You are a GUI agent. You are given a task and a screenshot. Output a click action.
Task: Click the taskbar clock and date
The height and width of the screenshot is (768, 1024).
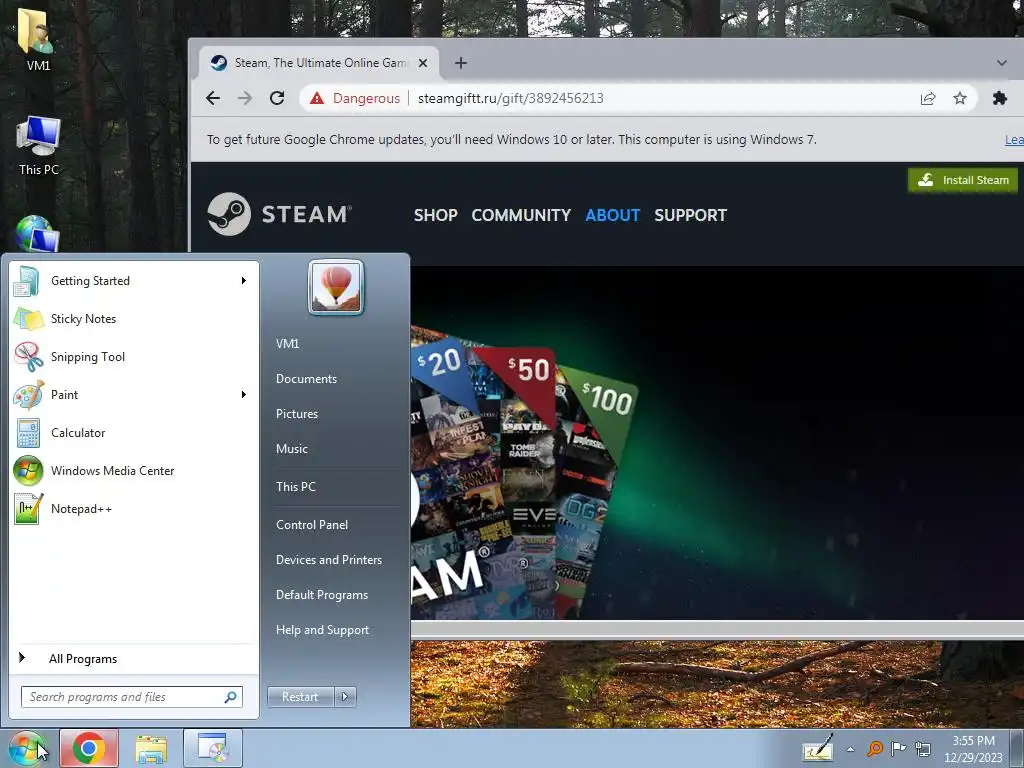point(973,749)
